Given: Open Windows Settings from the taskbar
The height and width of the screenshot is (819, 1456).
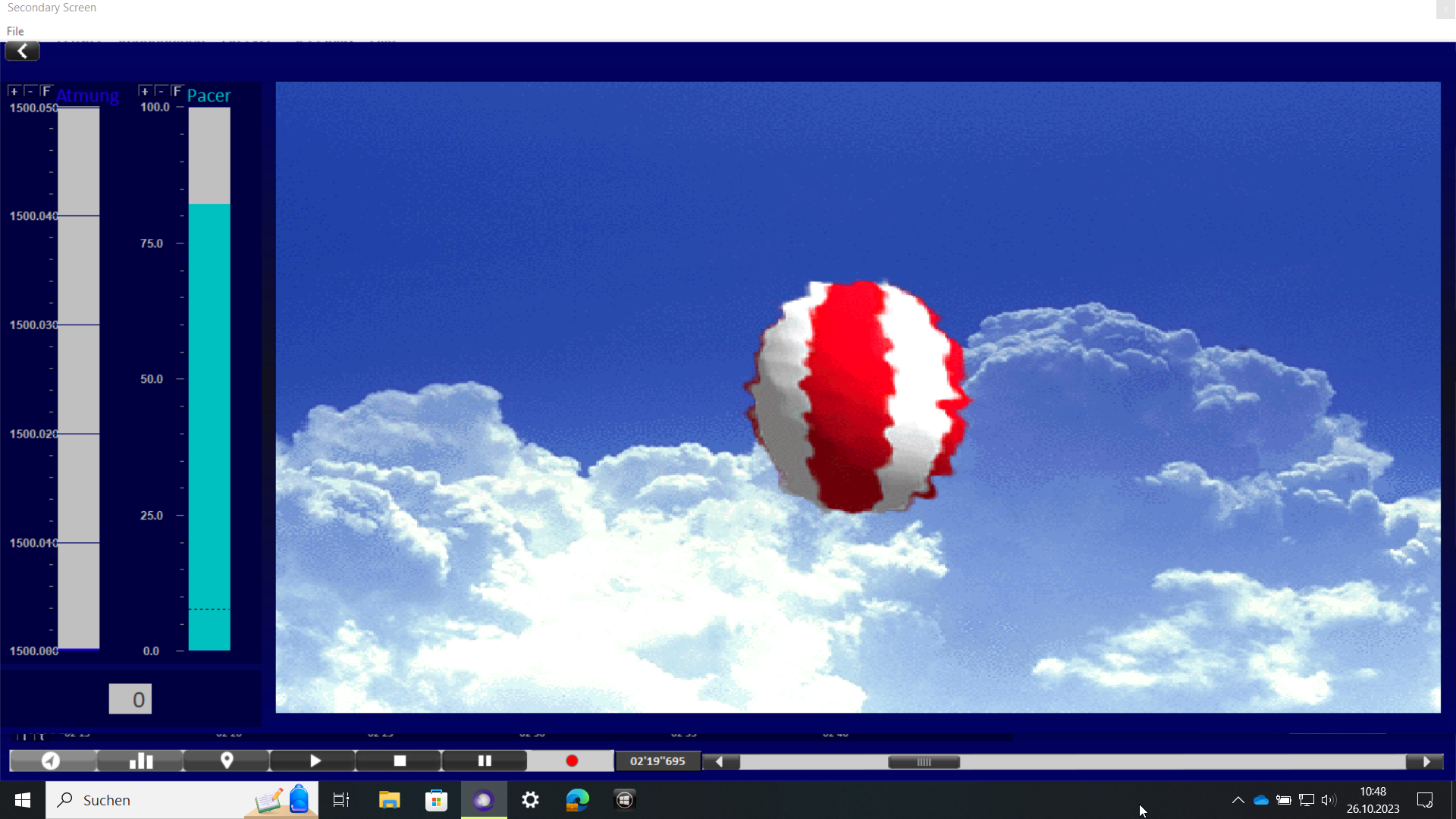Looking at the screenshot, I should coord(531,800).
